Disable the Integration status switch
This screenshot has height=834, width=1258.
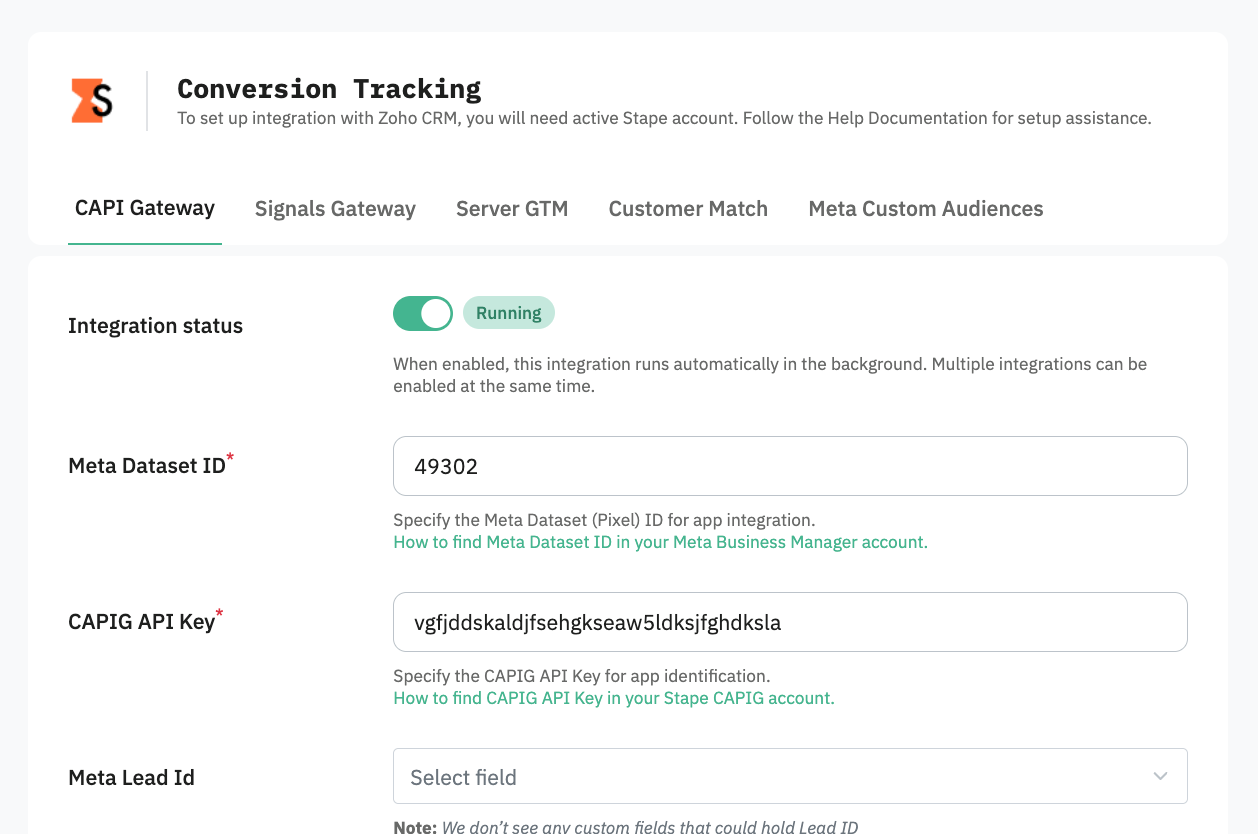423,313
